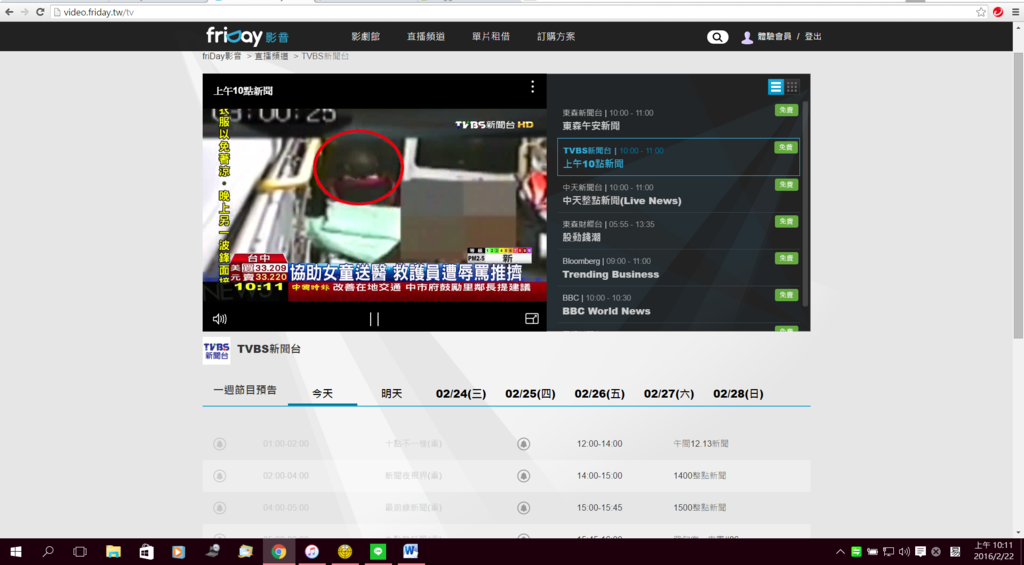The height and width of the screenshot is (565, 1024).
Task: Toggle the video size mode icon
Action: (532, 319)
